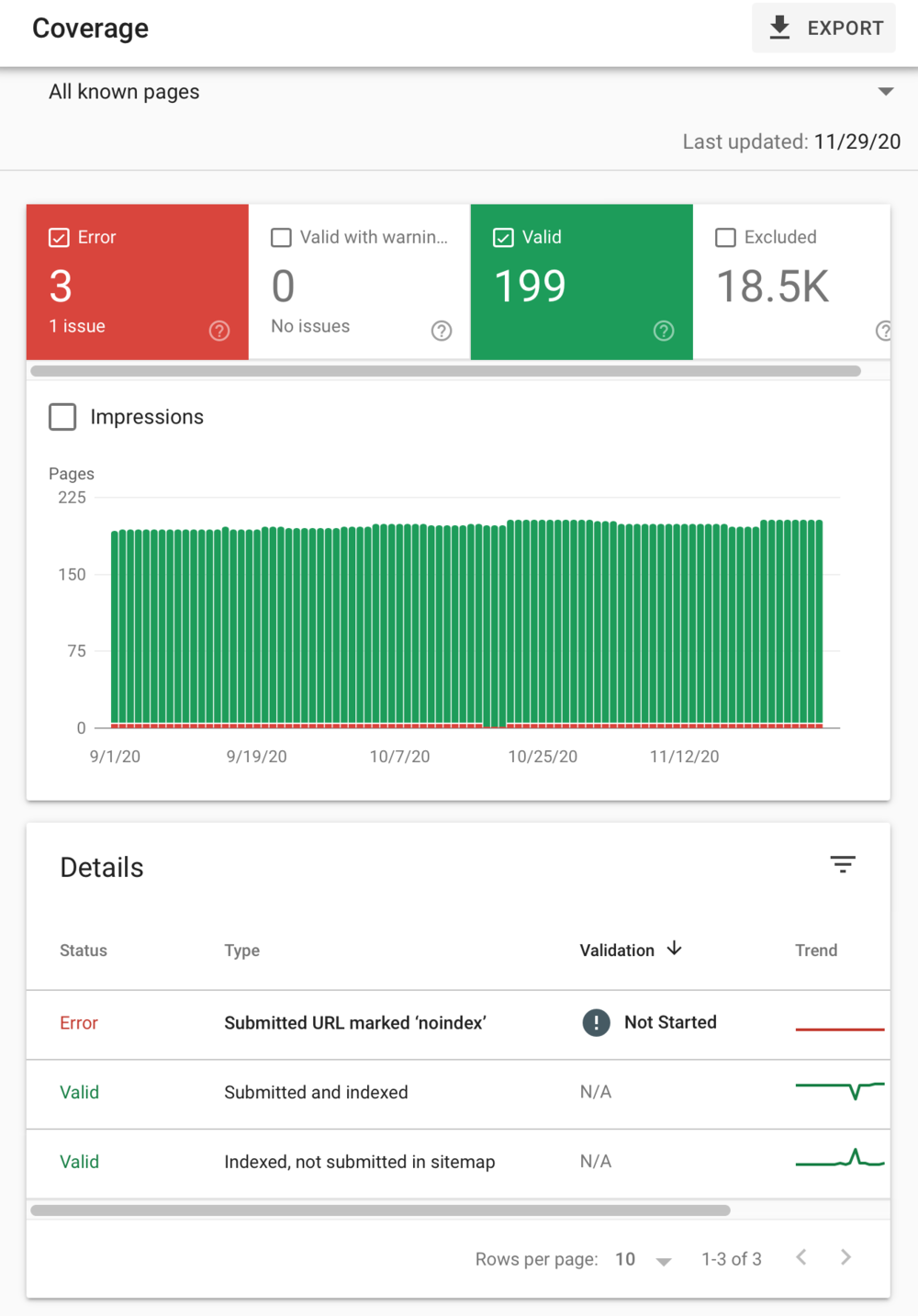Select the Excluded 18.5K card
Image resolution: width=918 pixels, height=1316 pixels.
click(791, 282)
